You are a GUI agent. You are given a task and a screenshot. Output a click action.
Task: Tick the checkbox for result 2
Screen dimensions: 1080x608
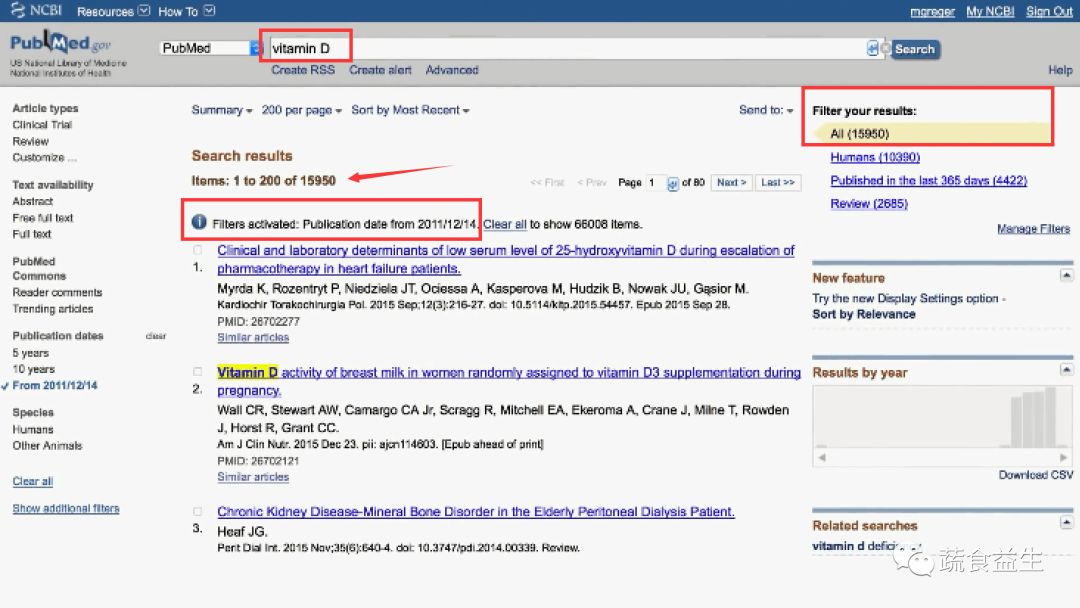198,372
